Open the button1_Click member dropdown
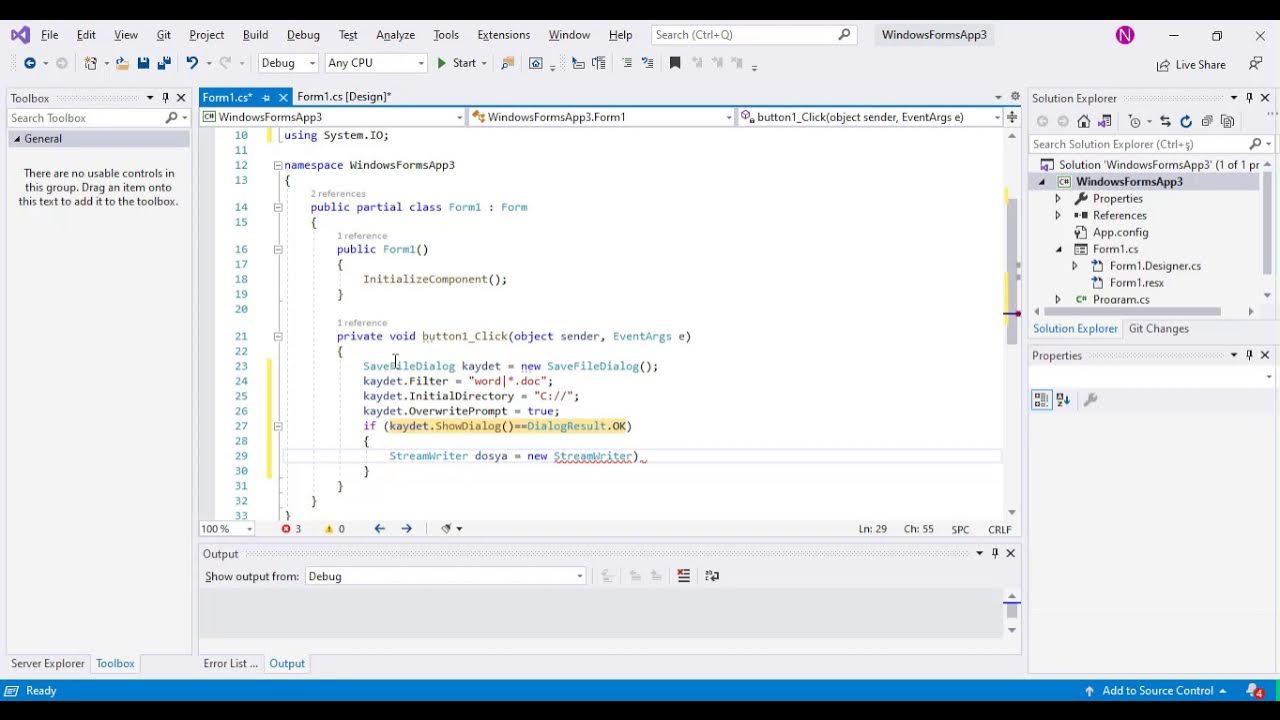 (870, 117)
